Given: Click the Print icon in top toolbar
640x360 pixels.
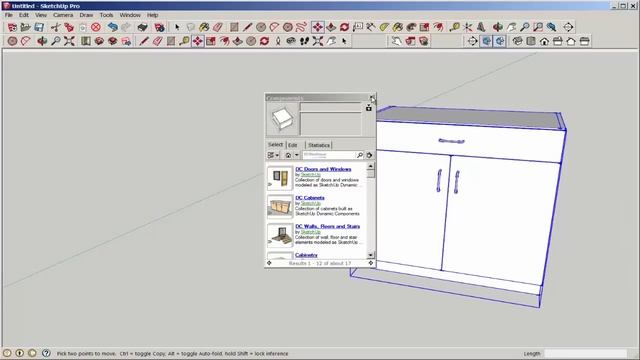Looking at the screenshot, I should click(142, 27).
